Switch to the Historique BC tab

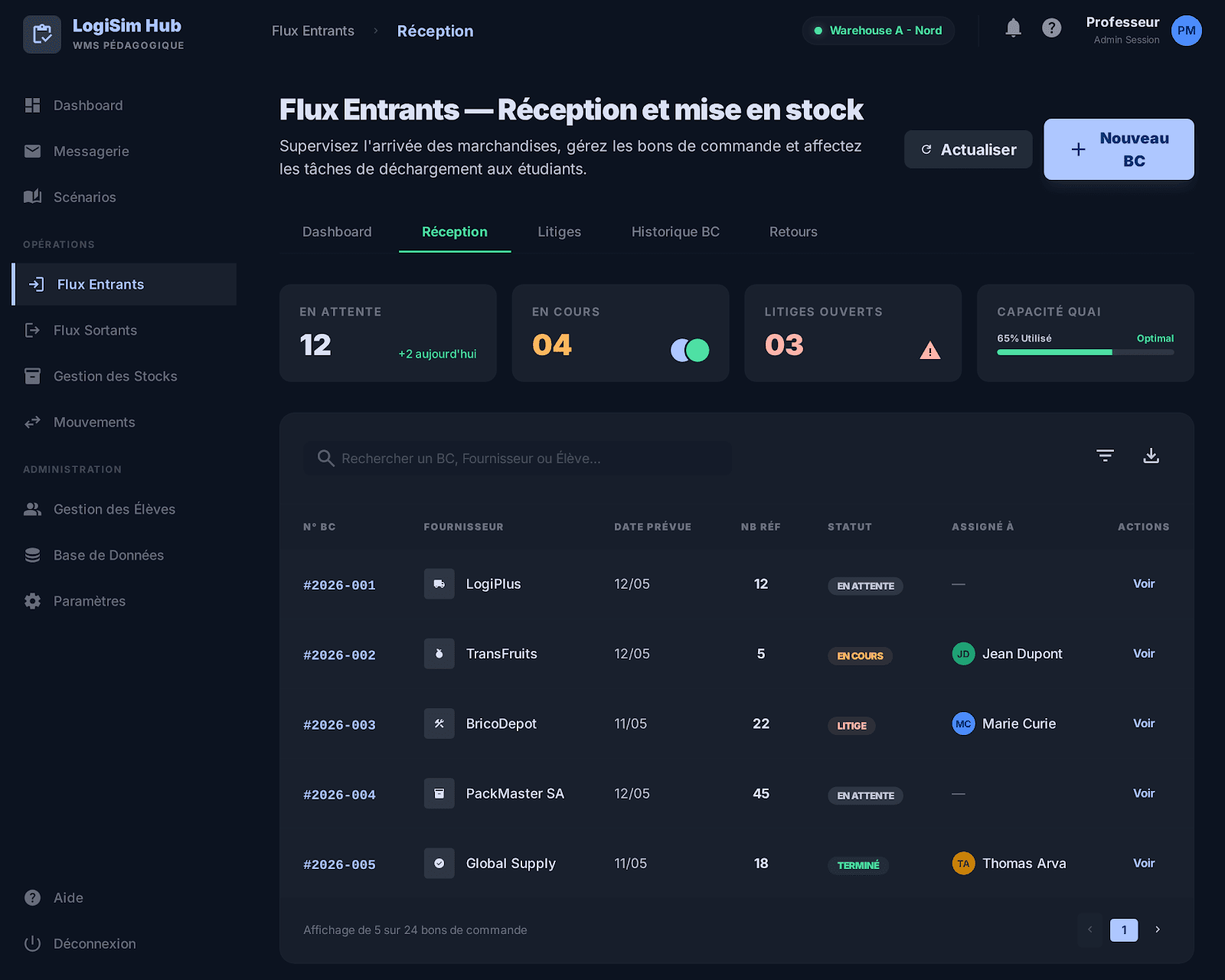[675, 232]
